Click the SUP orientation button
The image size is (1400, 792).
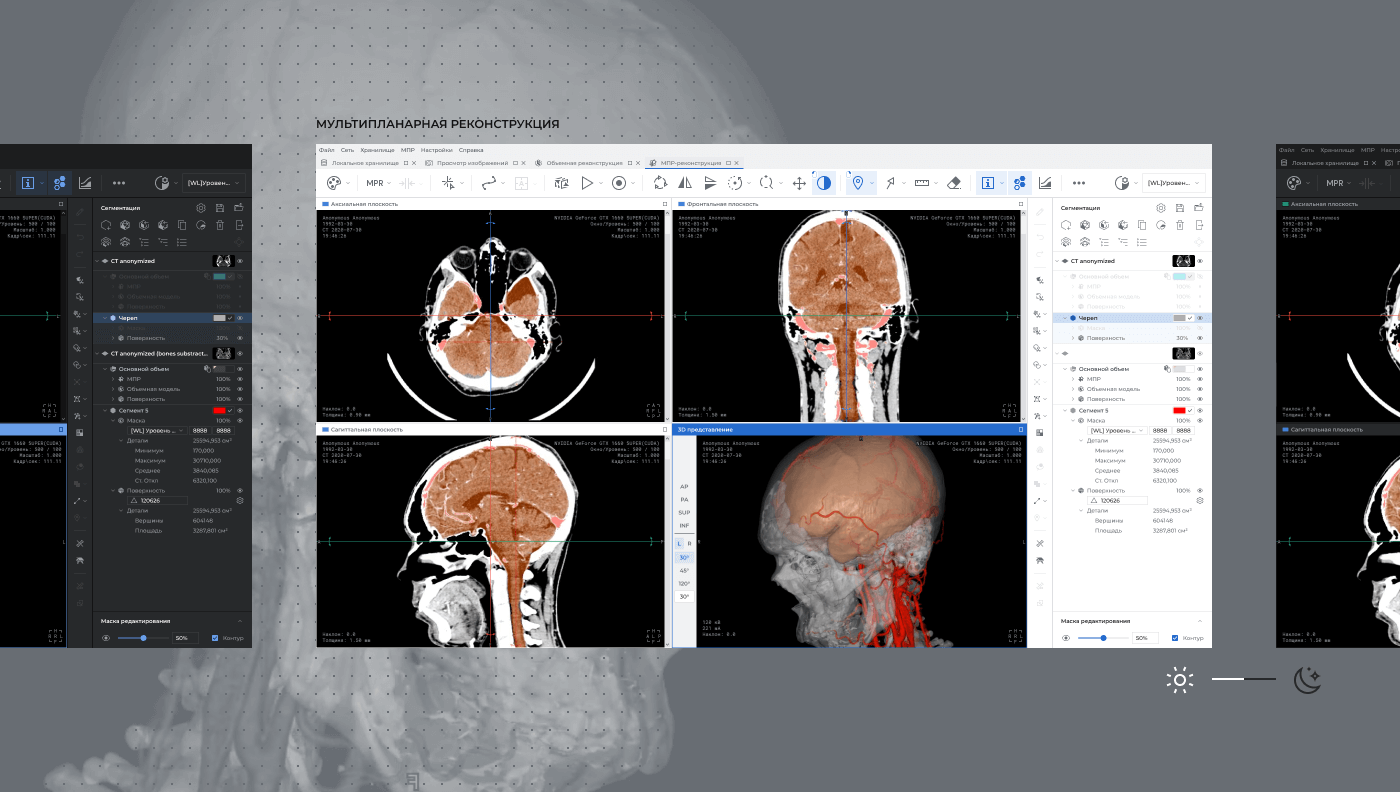tap(684, 512)
